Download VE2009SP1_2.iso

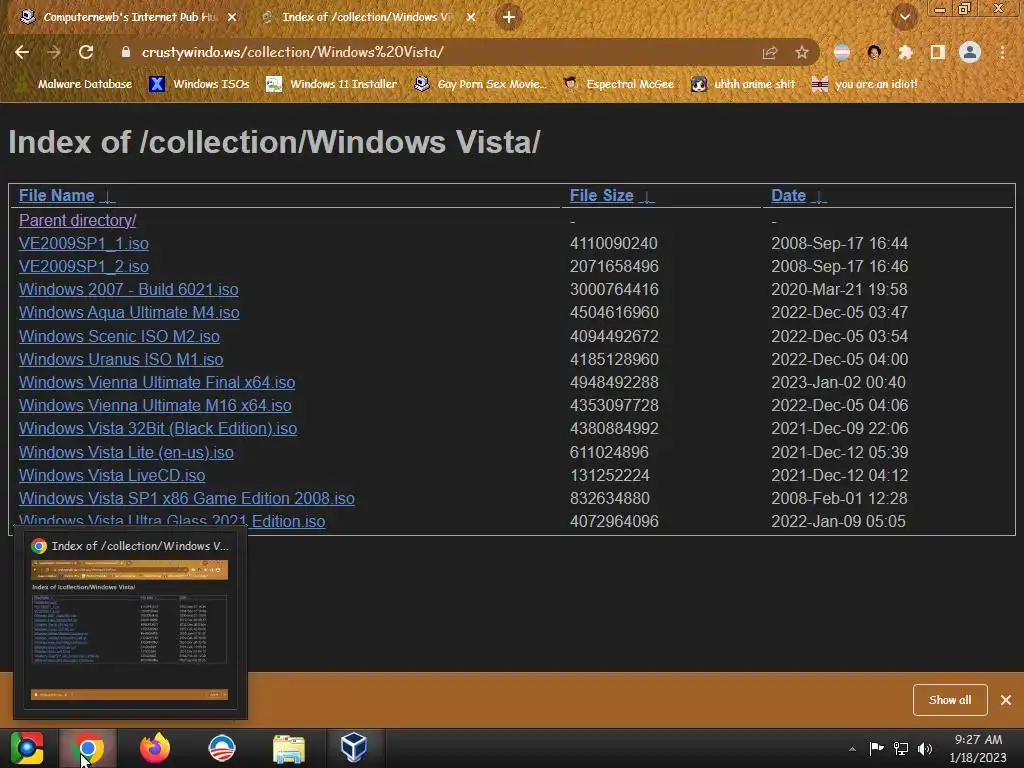[x=84, y=266]
